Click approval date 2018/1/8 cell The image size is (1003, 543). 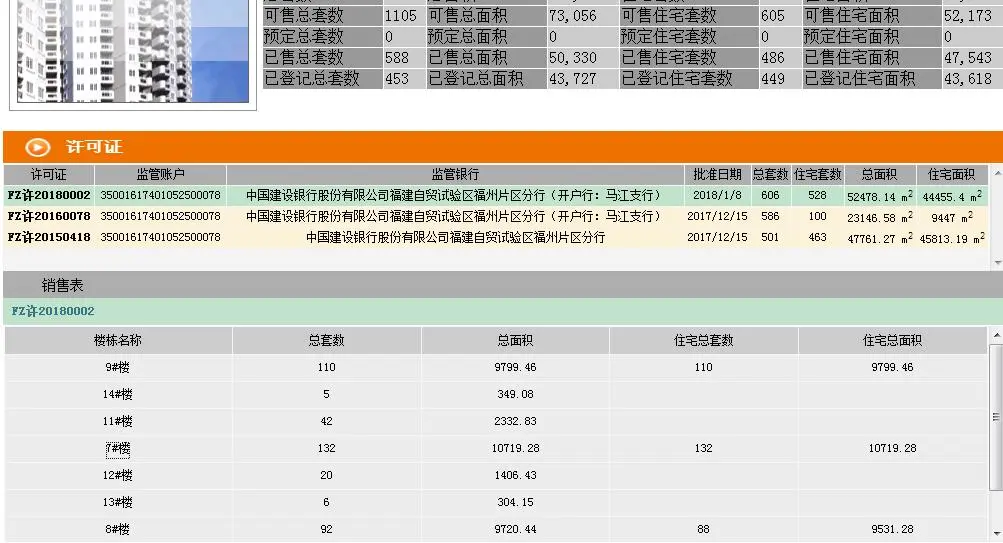click(717, 195)
